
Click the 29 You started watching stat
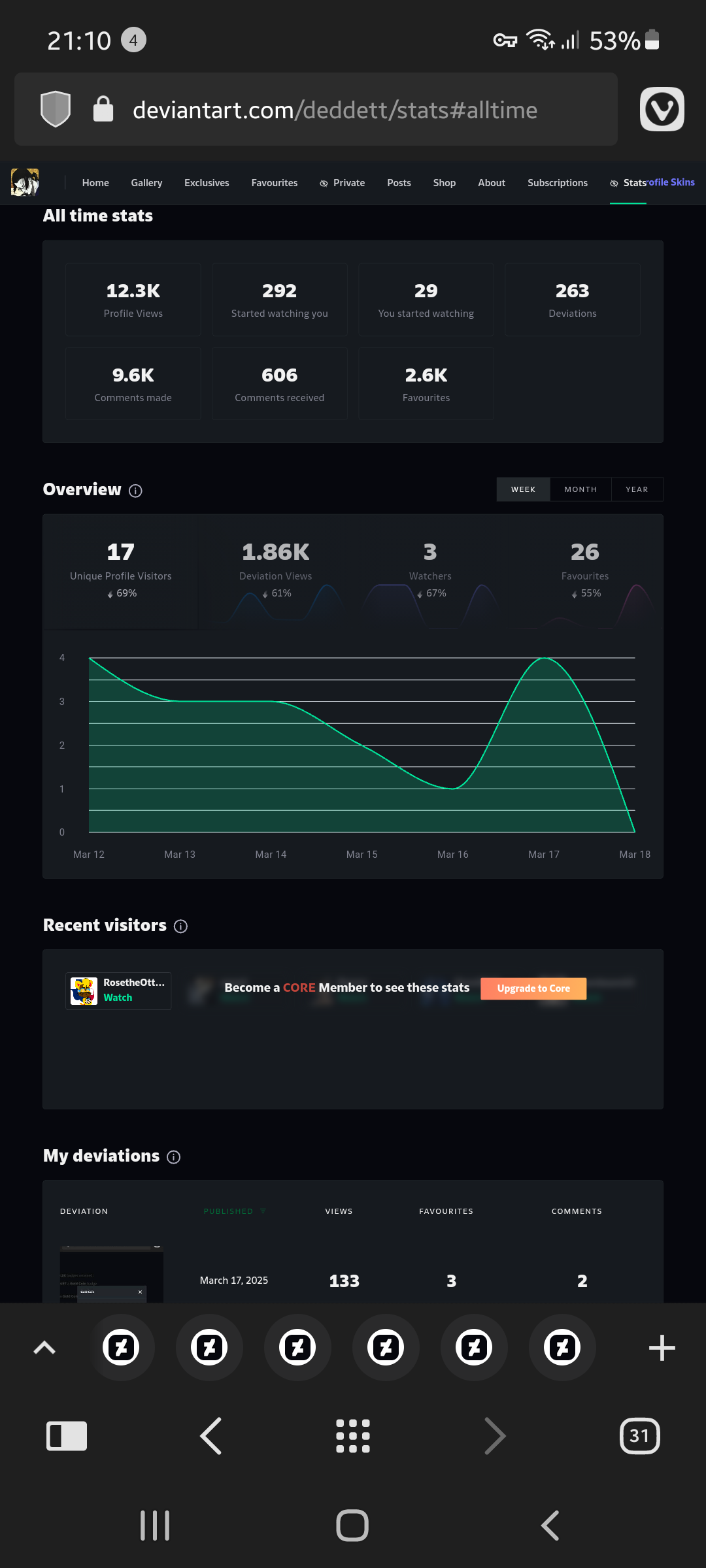point(426,300)
